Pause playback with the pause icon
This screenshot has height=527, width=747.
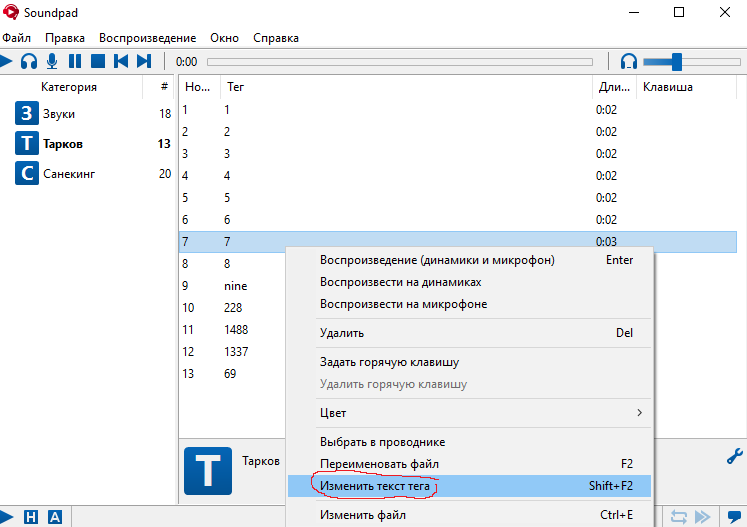coord(75,61)
